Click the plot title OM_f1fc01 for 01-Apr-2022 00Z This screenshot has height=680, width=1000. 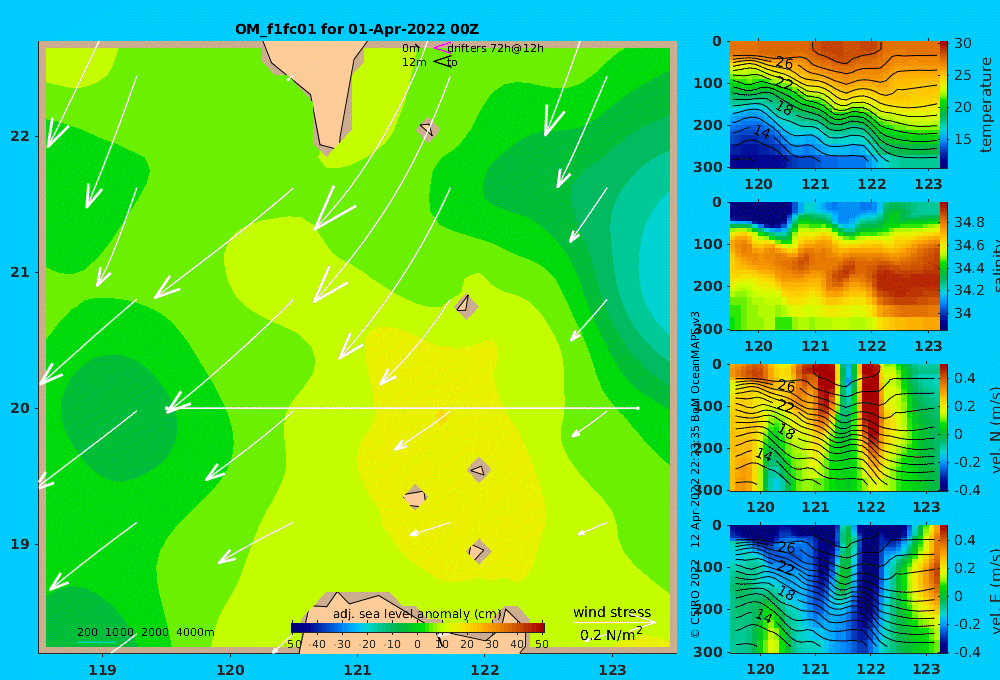click(x=357, y=29)
